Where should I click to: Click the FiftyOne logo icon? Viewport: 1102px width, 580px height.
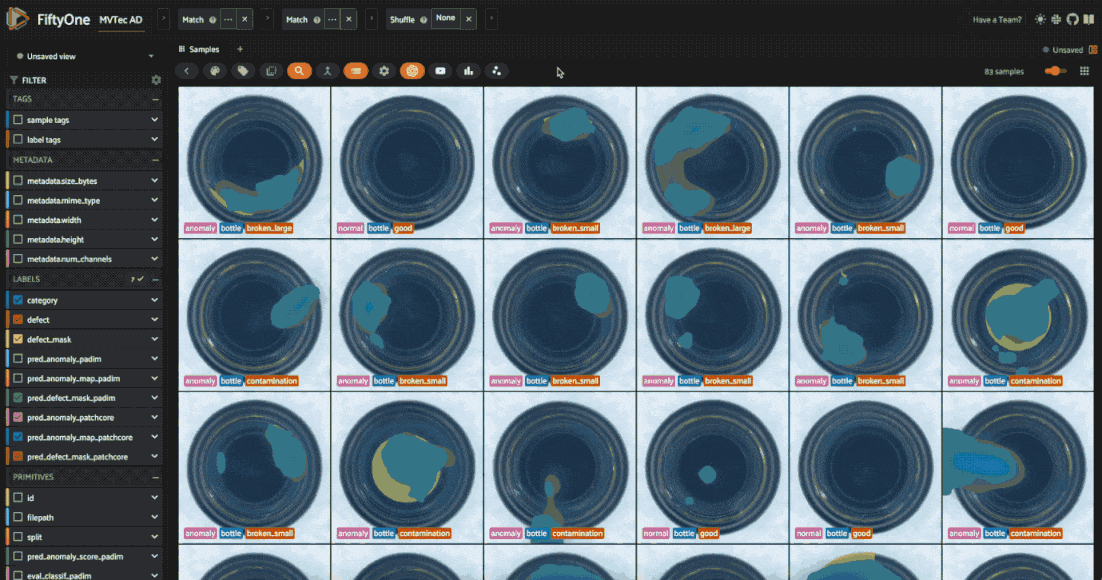point(17,18)
